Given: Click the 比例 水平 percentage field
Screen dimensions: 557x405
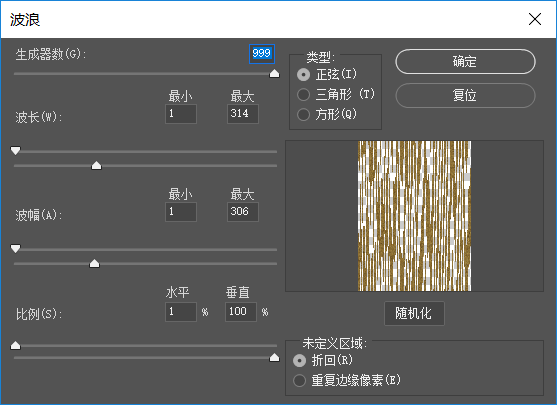Looking at the screenshot, I should click(181, 312).
